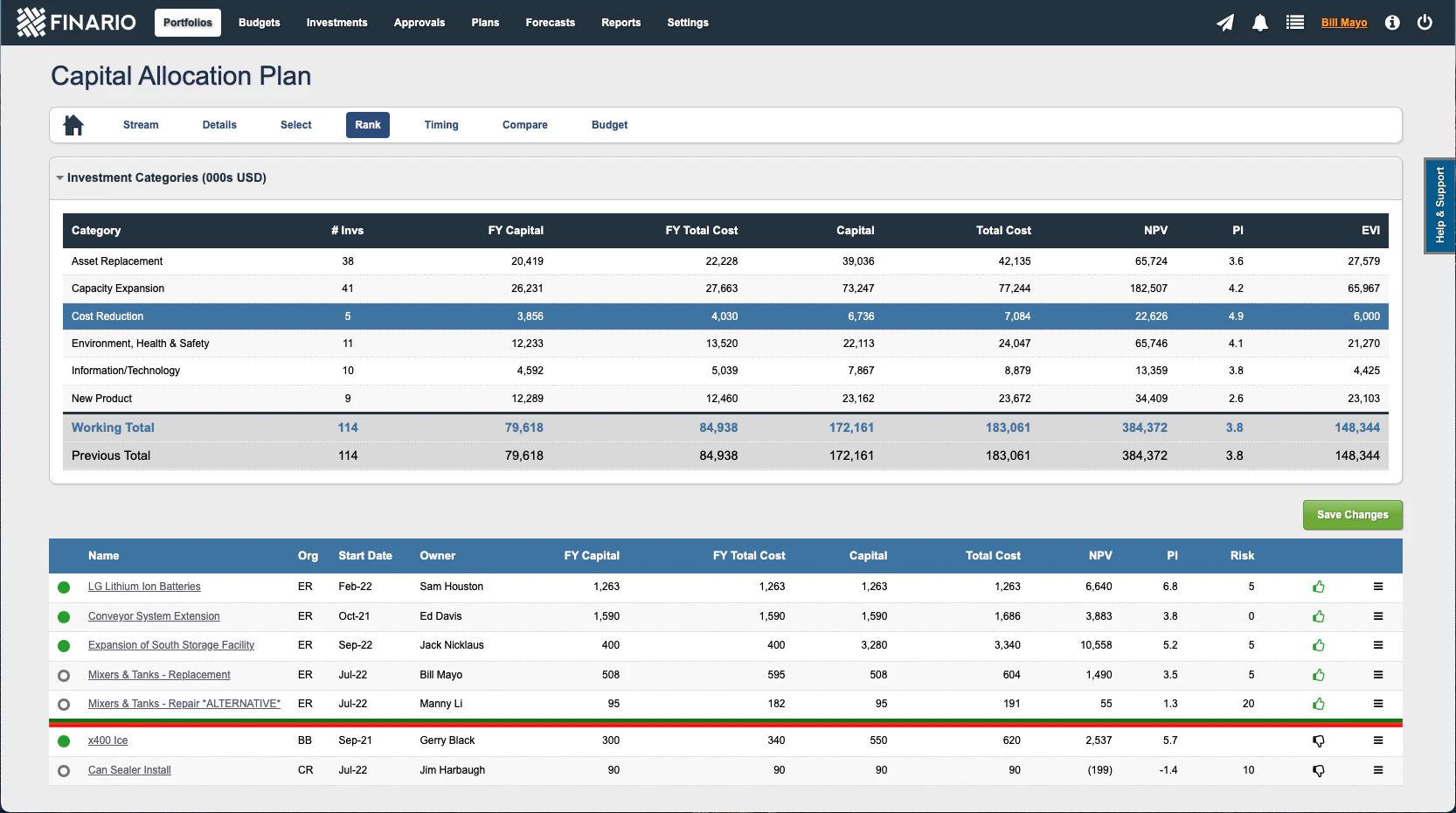
Task: Click the list menu icon near Bill Mayo
Action: coord(1294,23)
